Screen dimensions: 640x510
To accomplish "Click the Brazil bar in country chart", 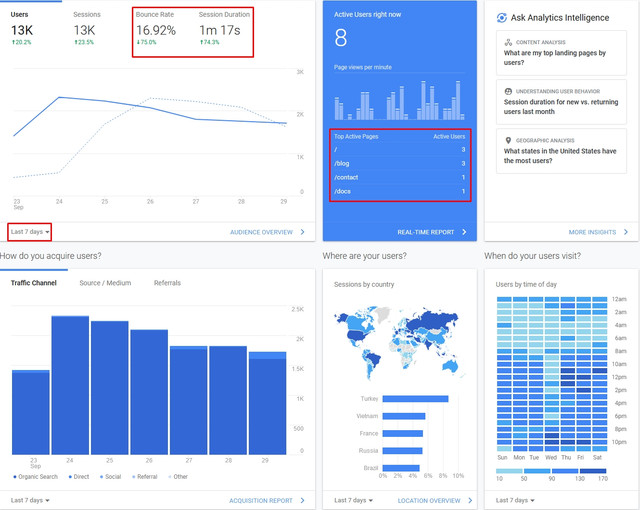I will pyautogui.click(x=401, y=468).
